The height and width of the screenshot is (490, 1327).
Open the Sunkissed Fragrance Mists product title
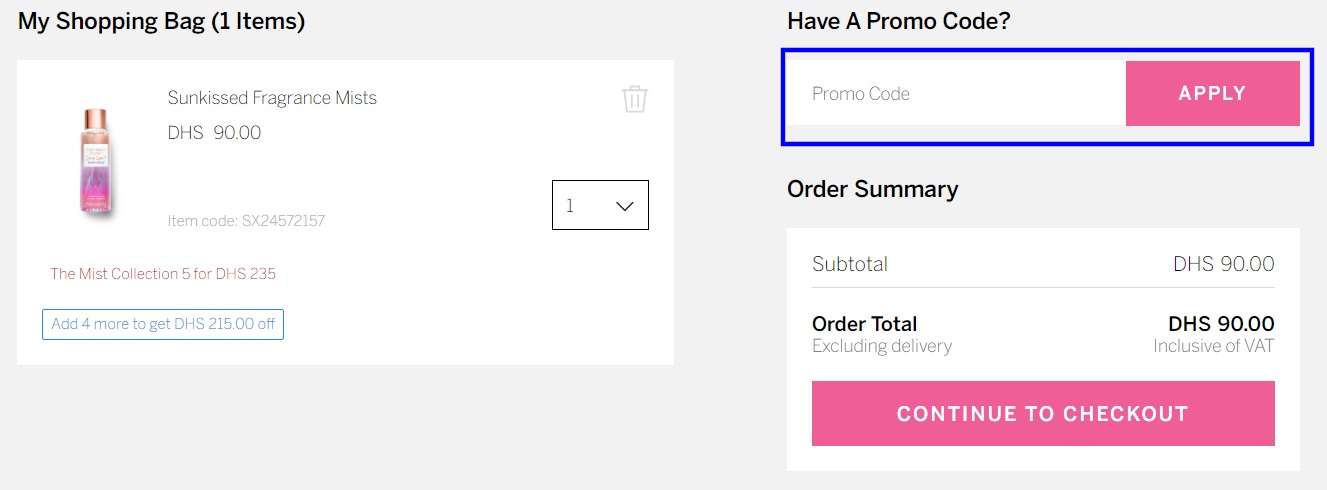click(272, 98)
